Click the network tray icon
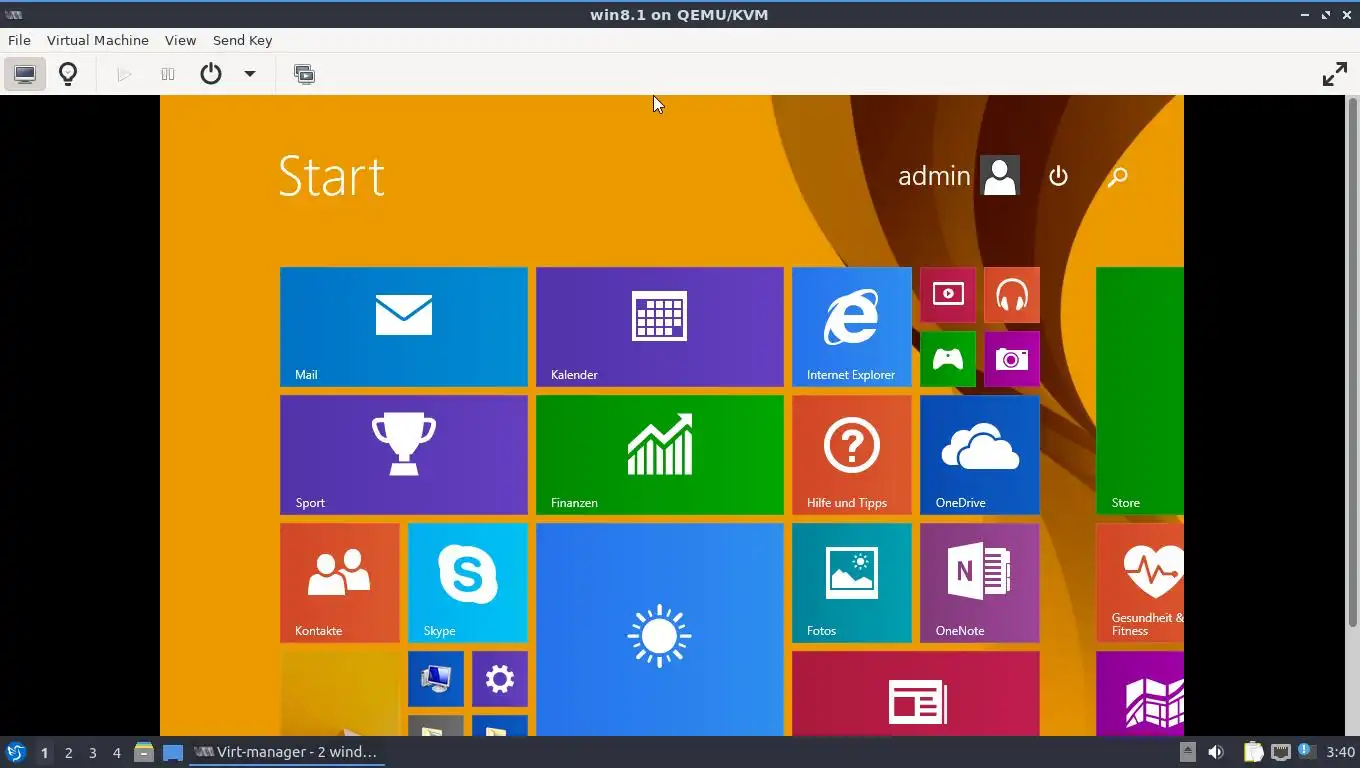 point(1280,752)
